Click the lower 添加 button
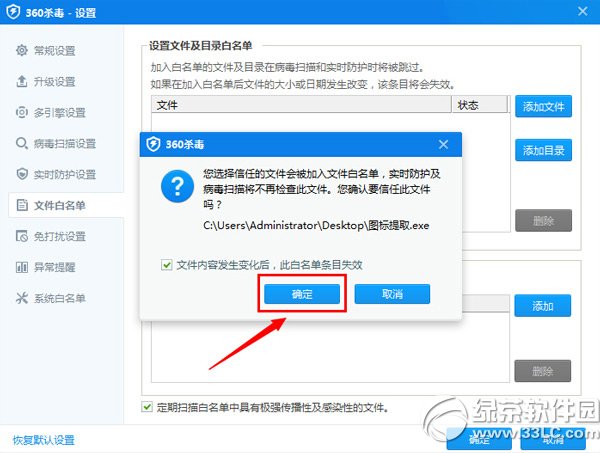This screenshot has width=600, height=453. 543,306
